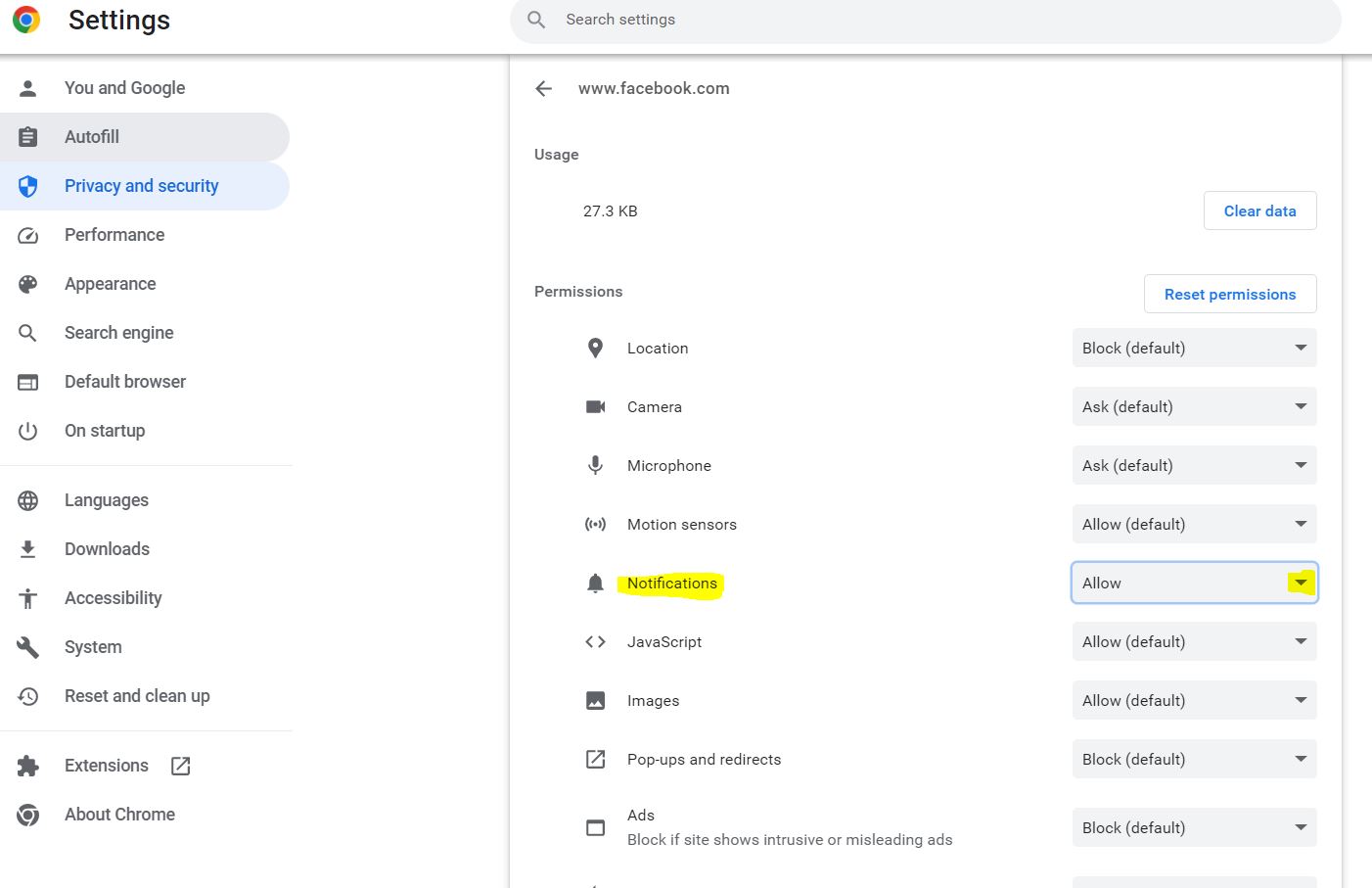Open the Notifications permission dropdown
Image resolution: width=1372 pixels, height=888 pixels.
click(x=1194, y=583)
